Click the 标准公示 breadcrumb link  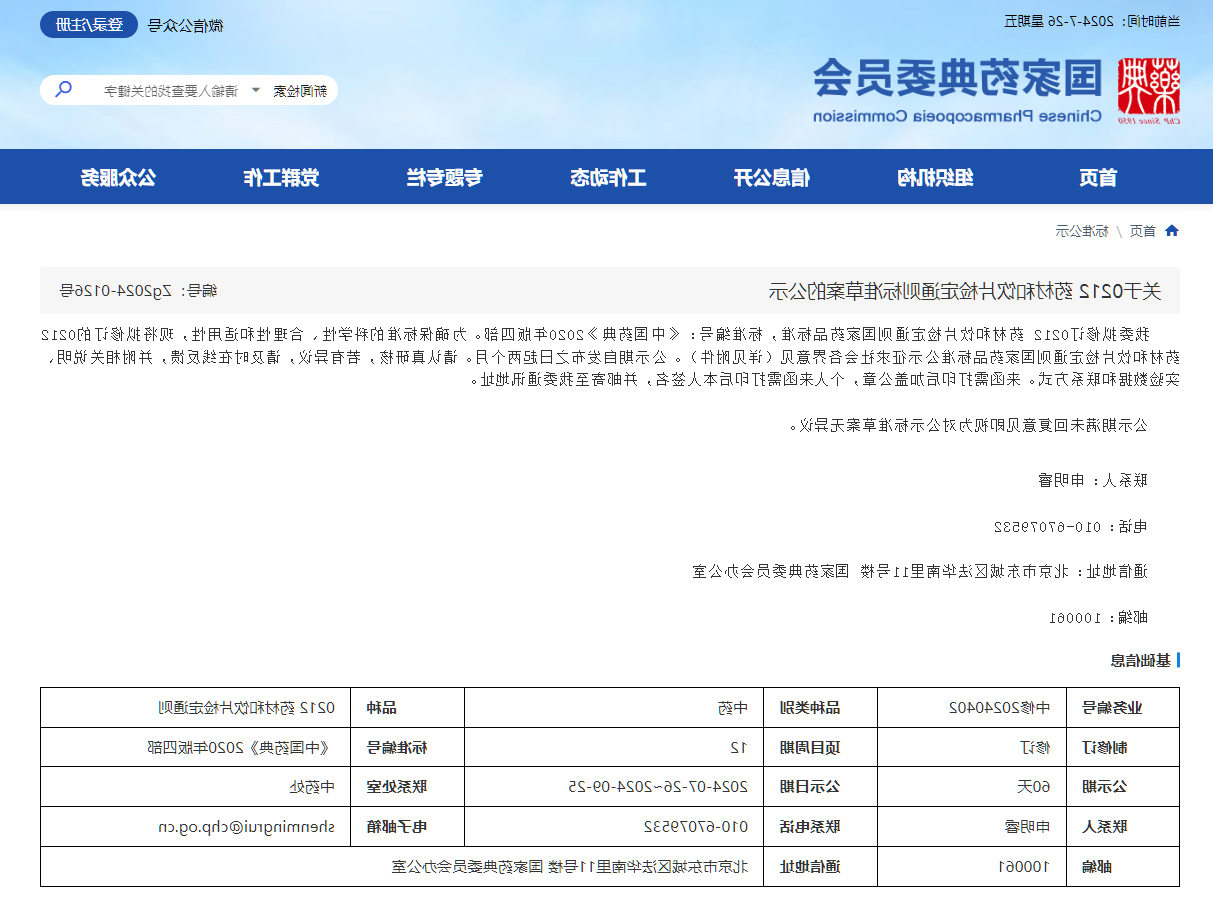coord(1082,231)
